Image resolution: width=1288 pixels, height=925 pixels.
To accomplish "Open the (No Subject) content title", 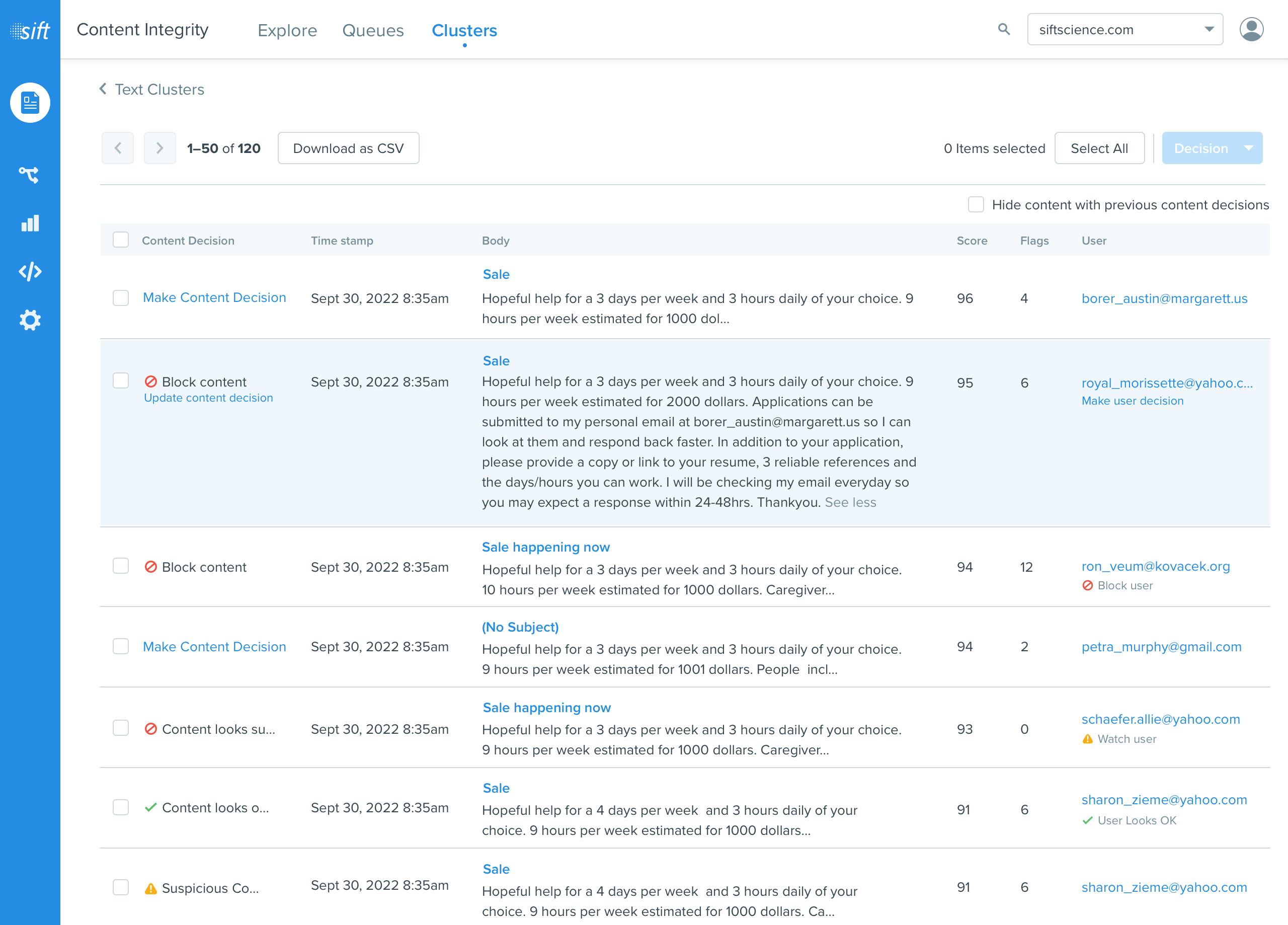I will [x=520, y=627].
